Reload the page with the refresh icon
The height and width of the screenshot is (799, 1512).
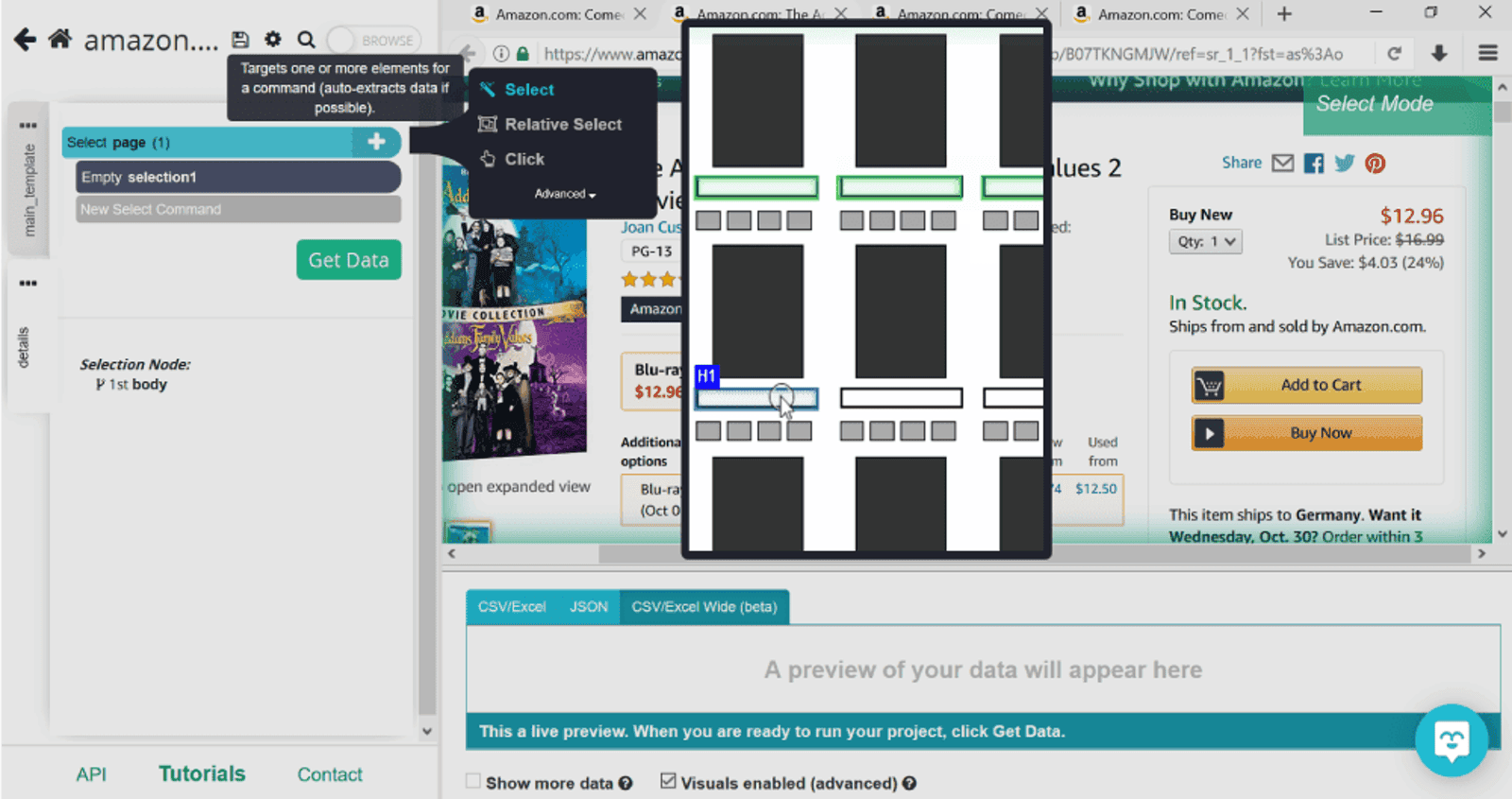click(1394, 54)
